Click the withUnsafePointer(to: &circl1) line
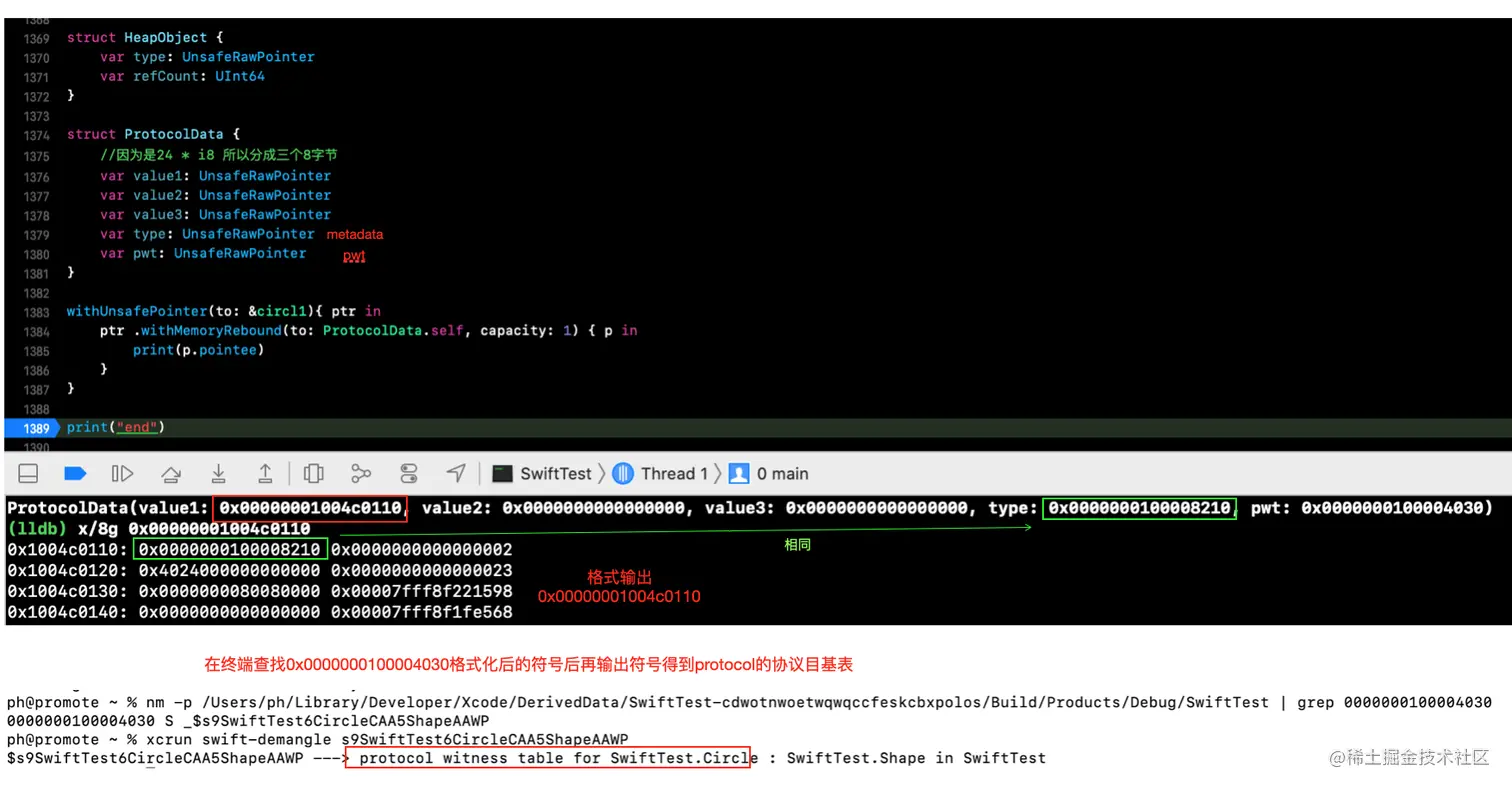 [x=224, y=311]
